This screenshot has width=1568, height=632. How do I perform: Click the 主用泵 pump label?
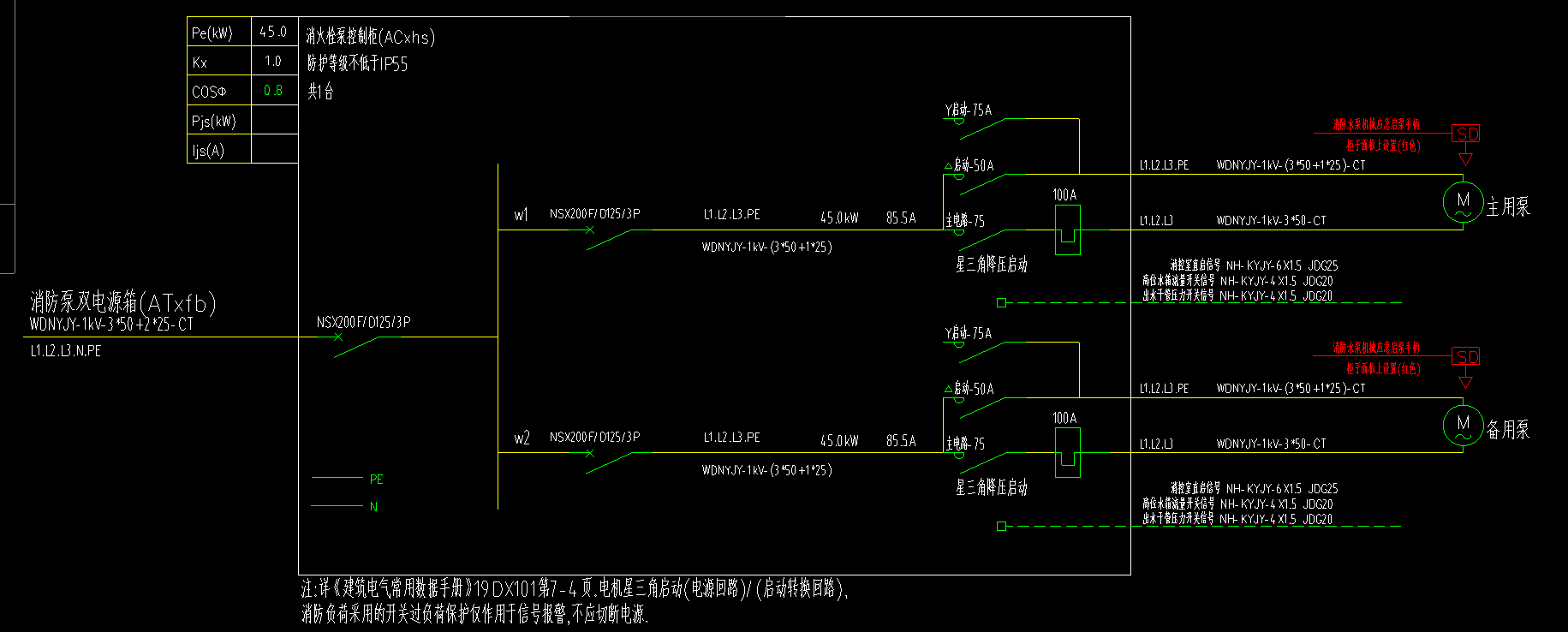[x=1507, y=206]
